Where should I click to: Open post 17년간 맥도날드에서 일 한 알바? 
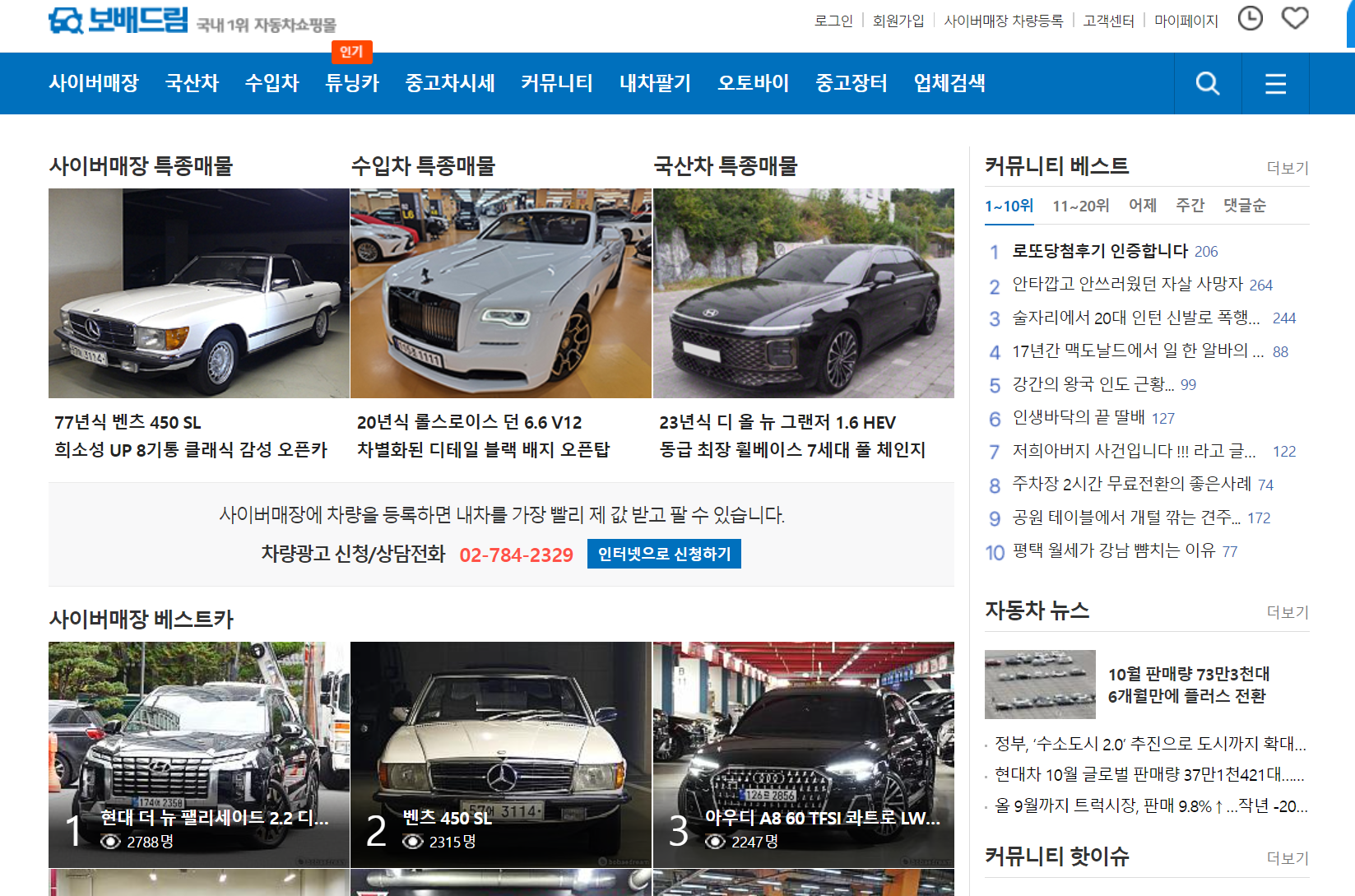pos(1138,351)
